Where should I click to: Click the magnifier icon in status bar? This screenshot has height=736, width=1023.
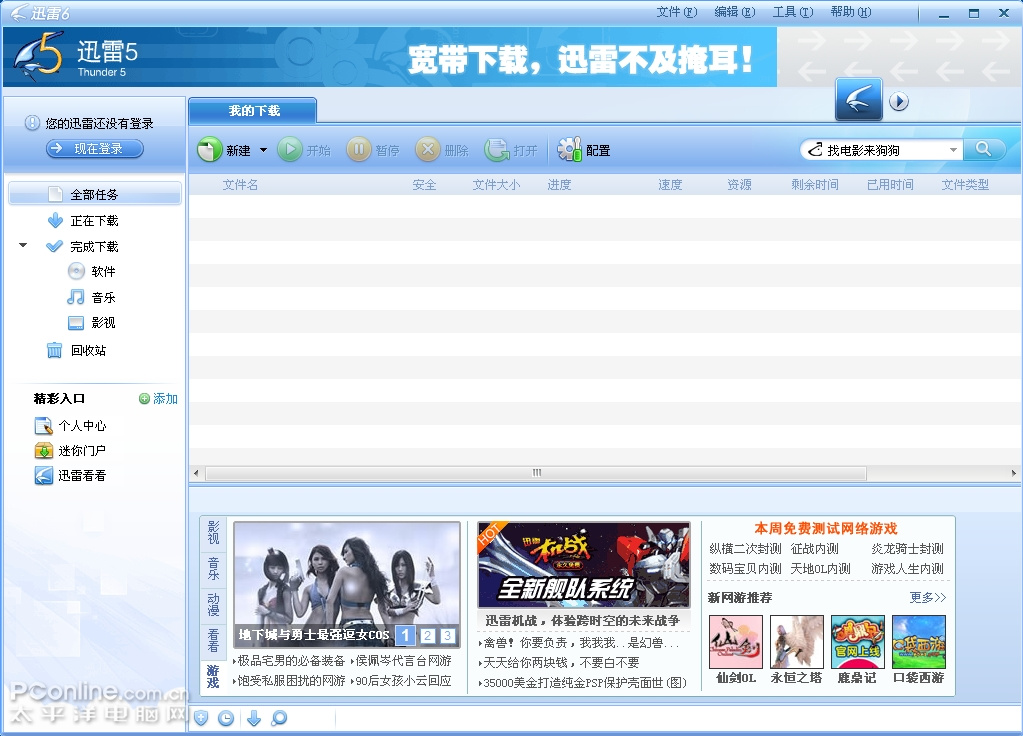tap(279, 718)
